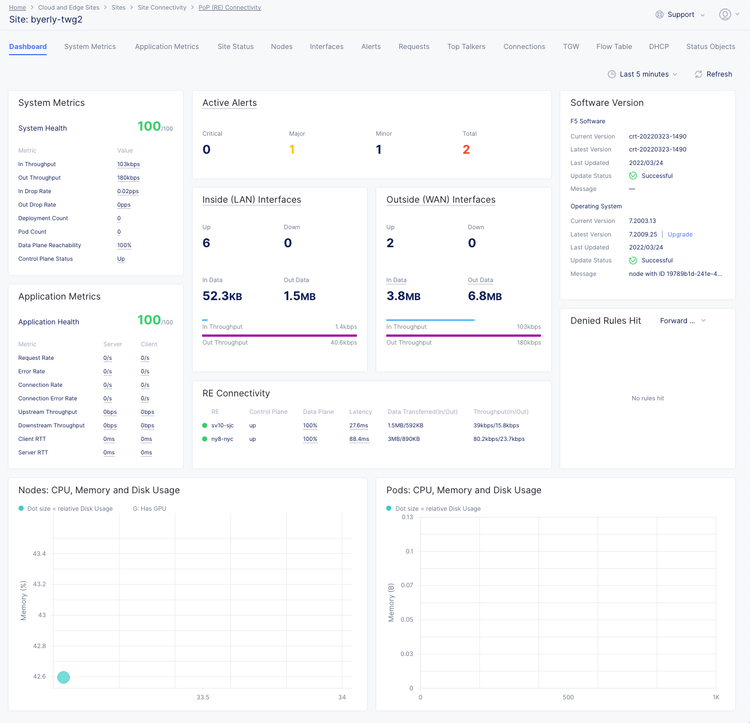Expand the Last 5 minutes time range
This screenshot has width=750, height=723.
coord(647,75)
